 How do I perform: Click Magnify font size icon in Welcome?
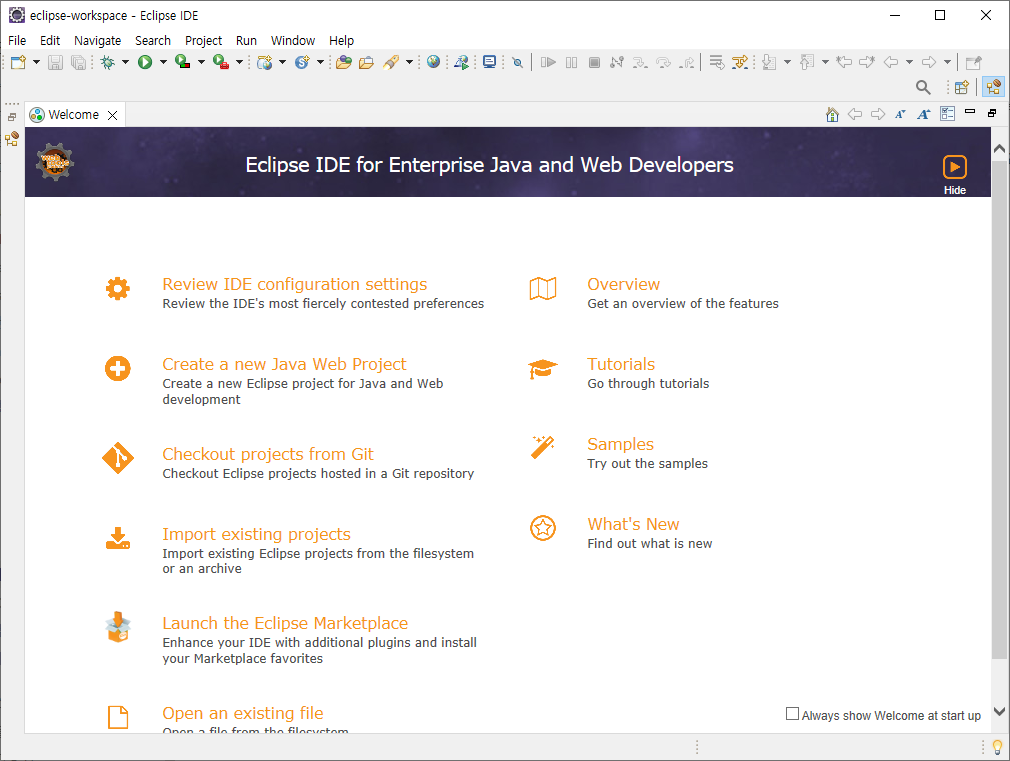coord(924,115)
